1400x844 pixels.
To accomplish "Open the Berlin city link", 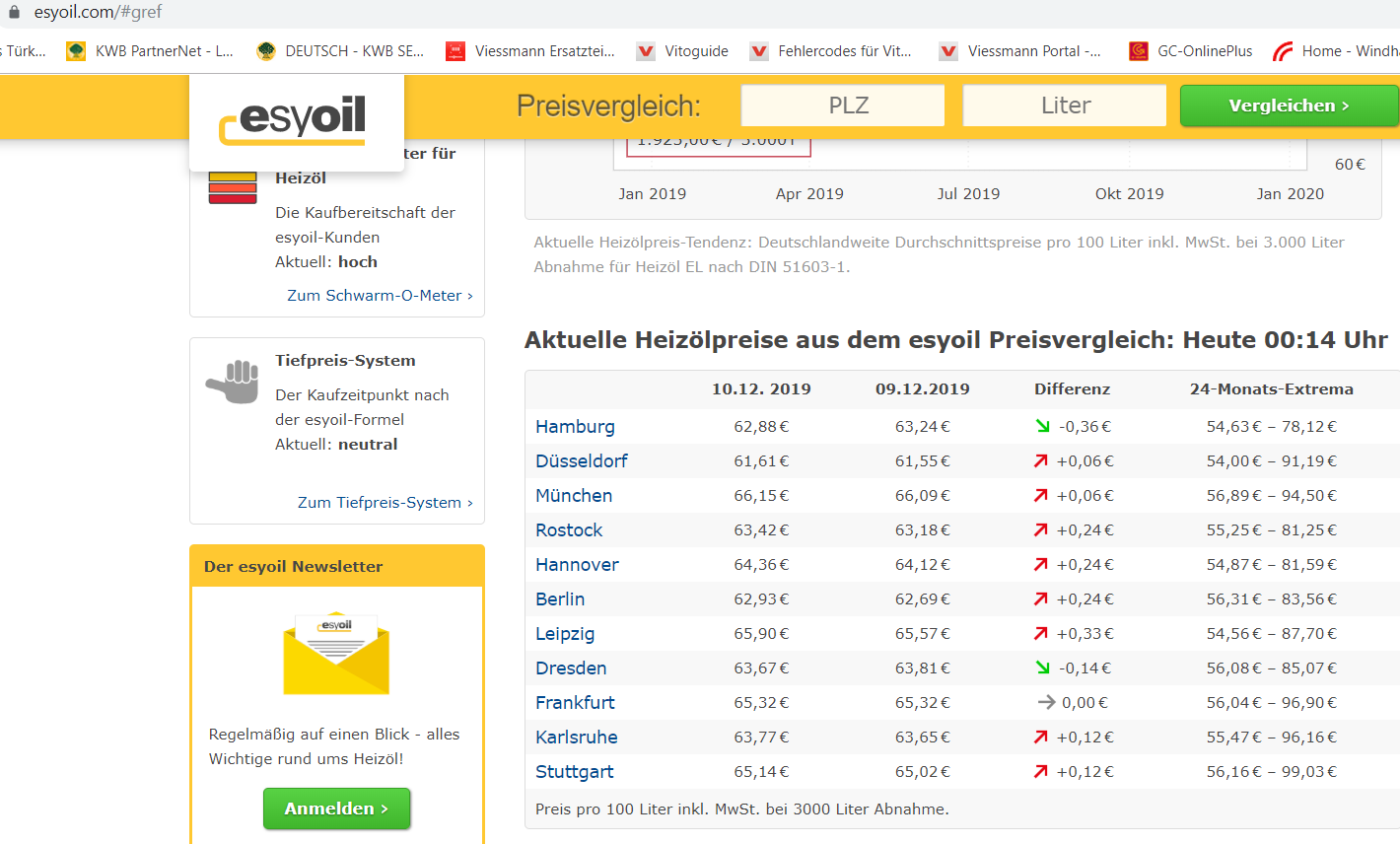I will pos(560,598).
